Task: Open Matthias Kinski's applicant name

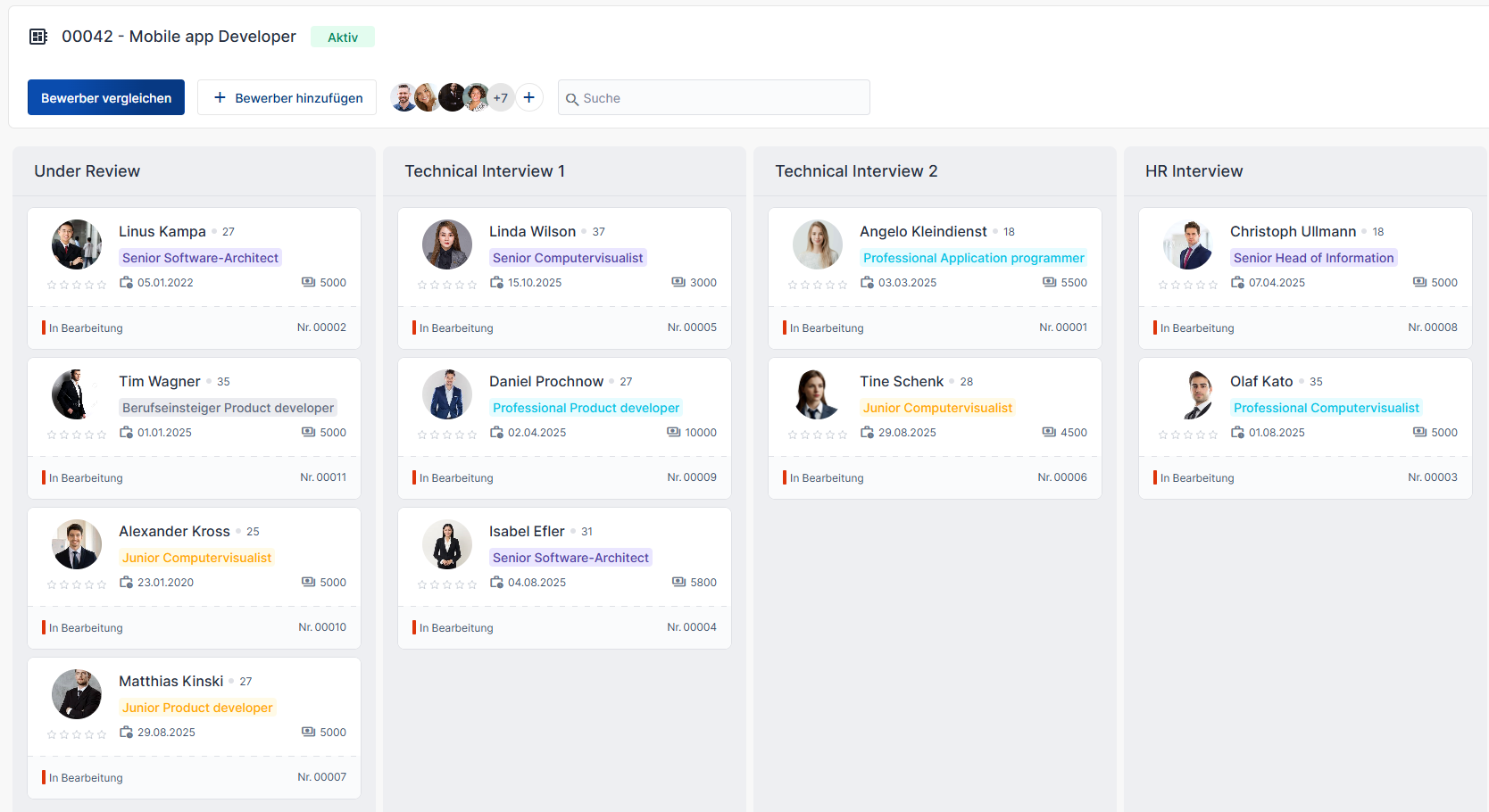Action: point(171,681)
